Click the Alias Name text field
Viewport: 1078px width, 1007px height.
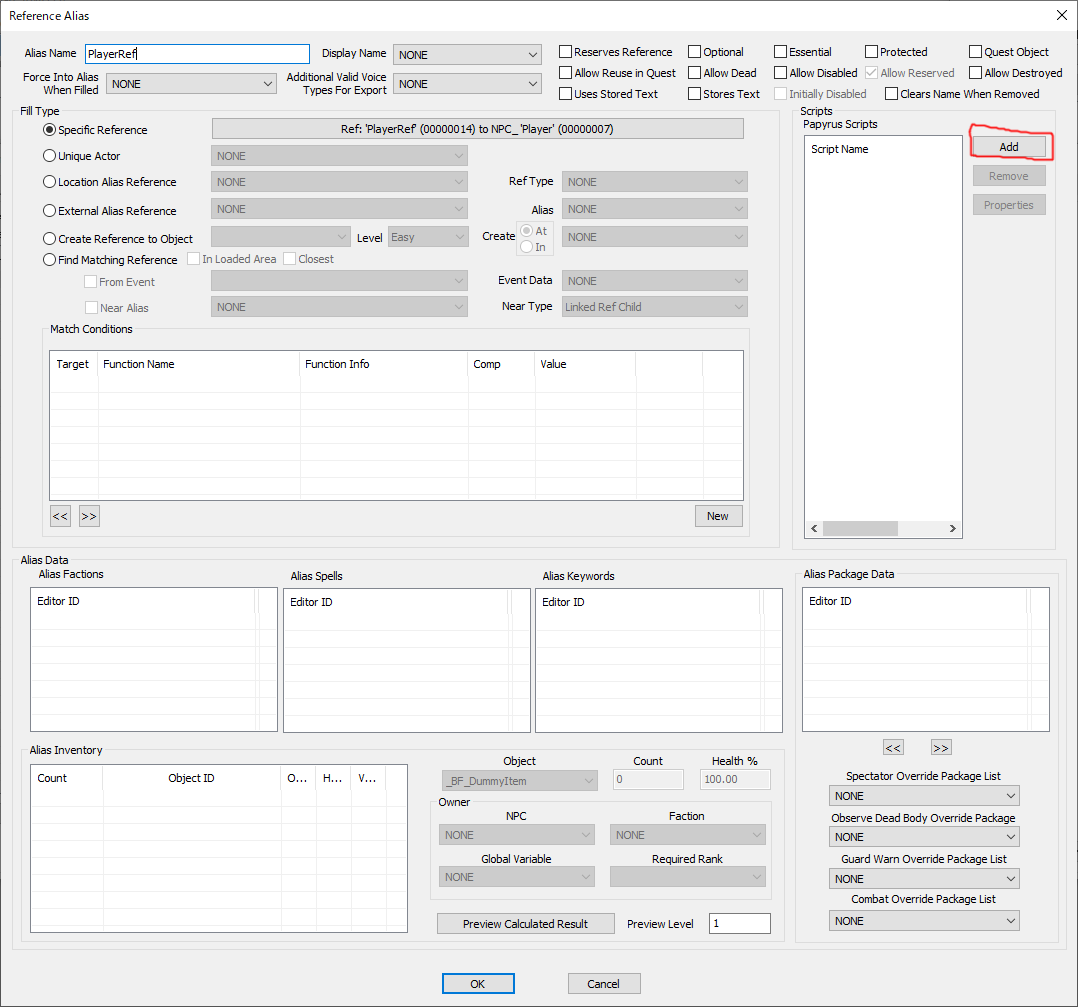pos(197,54)
